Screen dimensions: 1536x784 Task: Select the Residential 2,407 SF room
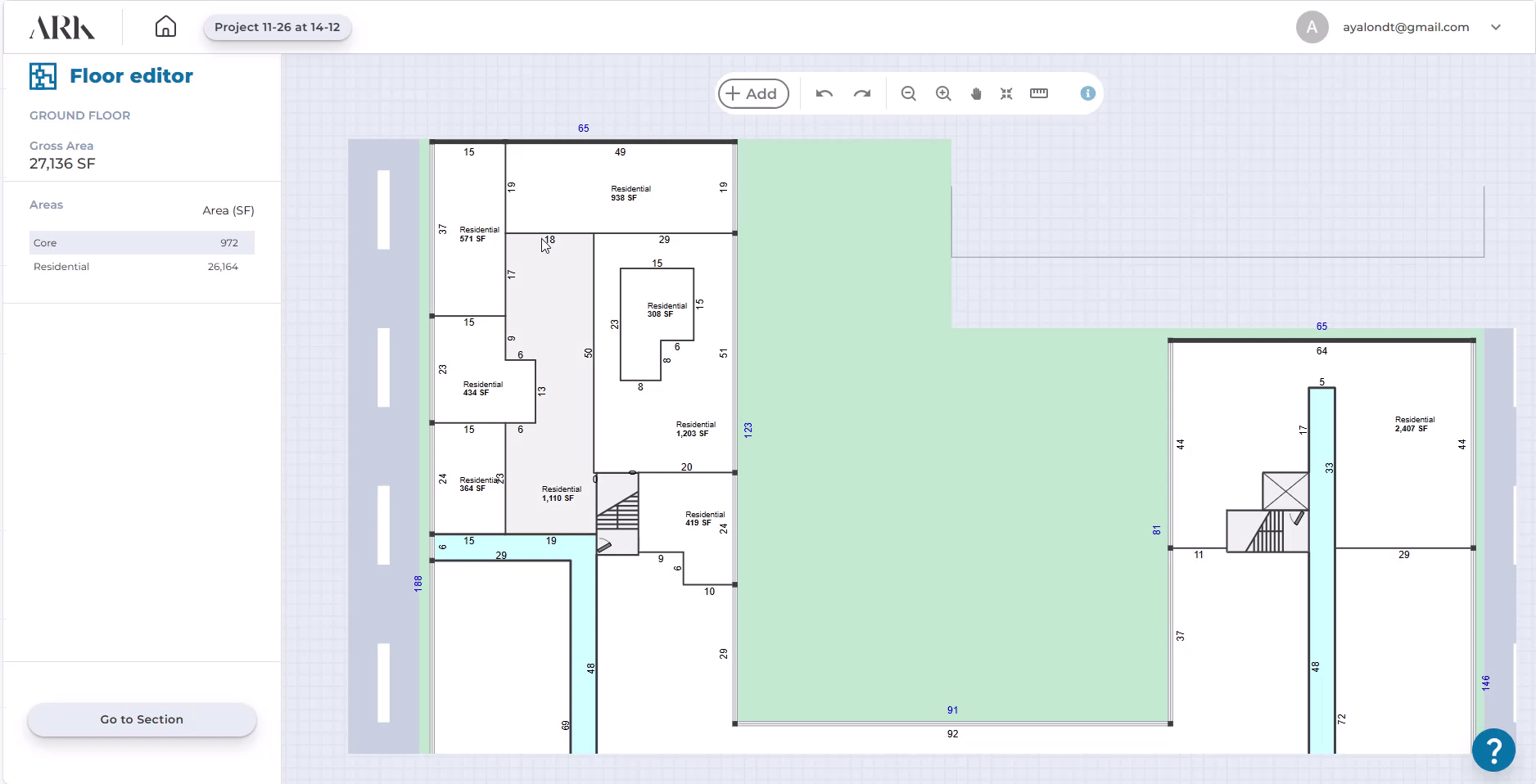click(1414, 424)
